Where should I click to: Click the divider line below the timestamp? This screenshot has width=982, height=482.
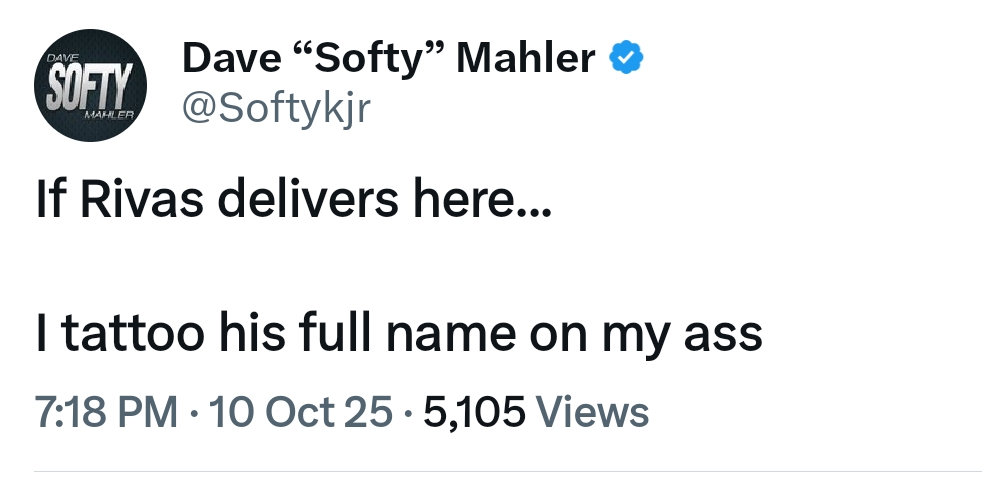[x=508, y=472]
